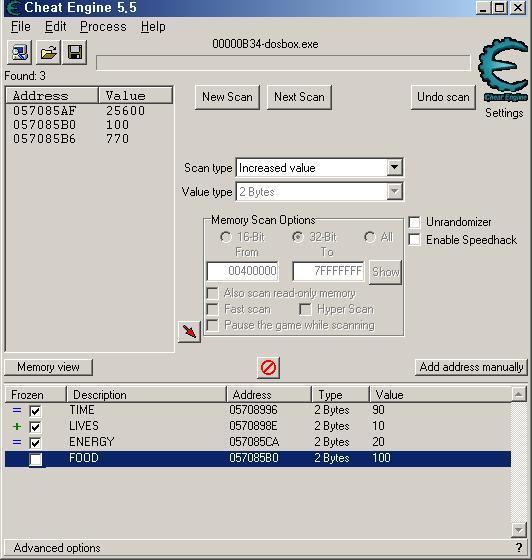Click the value 25600 in results

click(125, 111)
